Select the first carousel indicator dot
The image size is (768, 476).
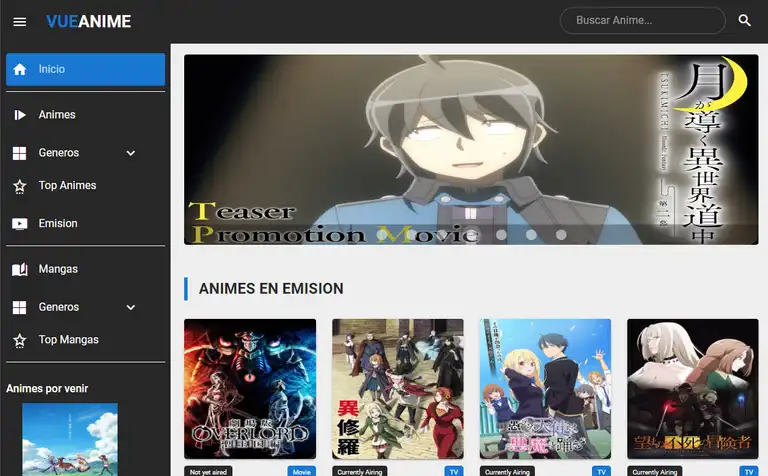(382, 235)
